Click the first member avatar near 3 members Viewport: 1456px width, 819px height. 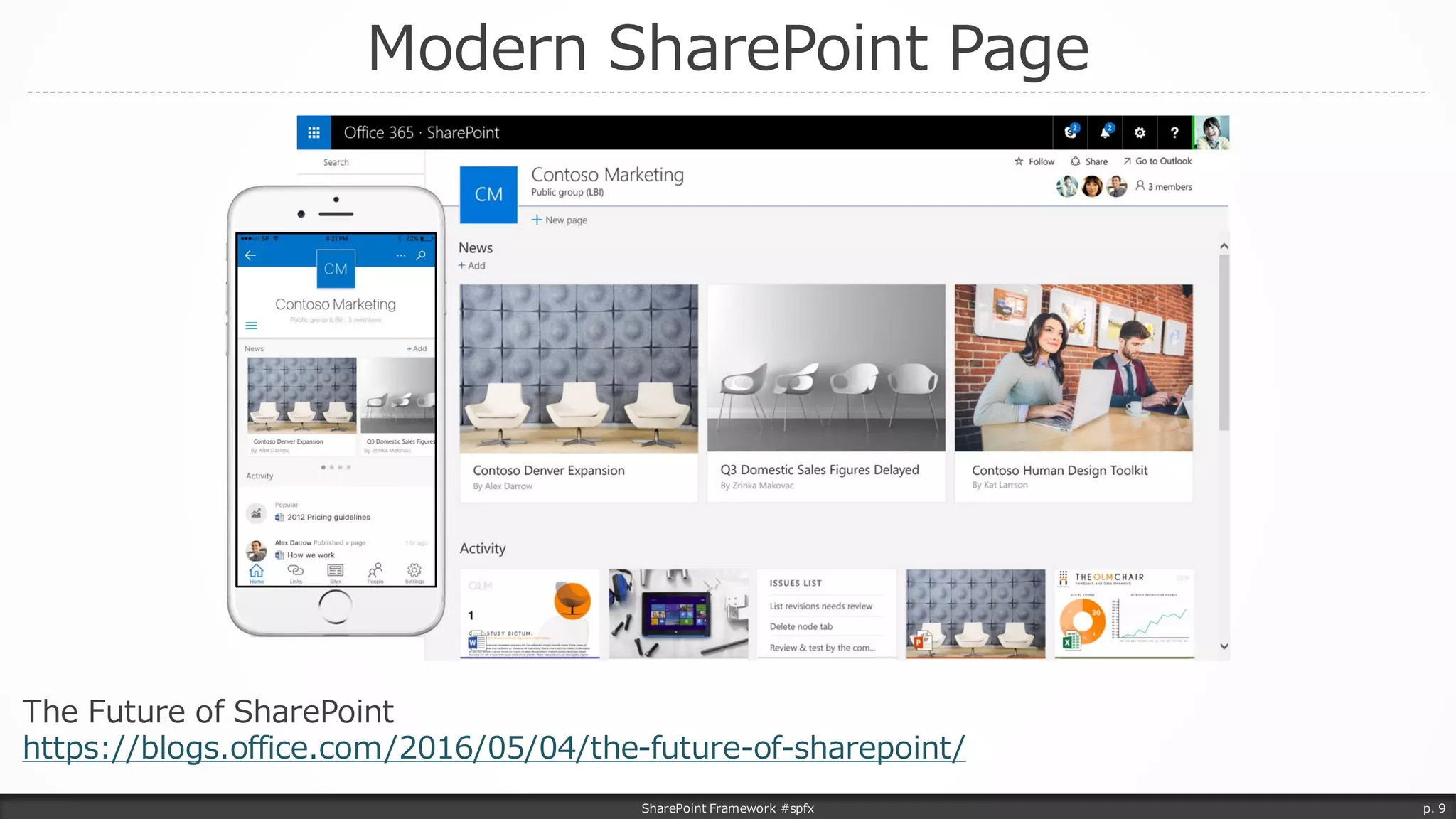point(1067,186)
